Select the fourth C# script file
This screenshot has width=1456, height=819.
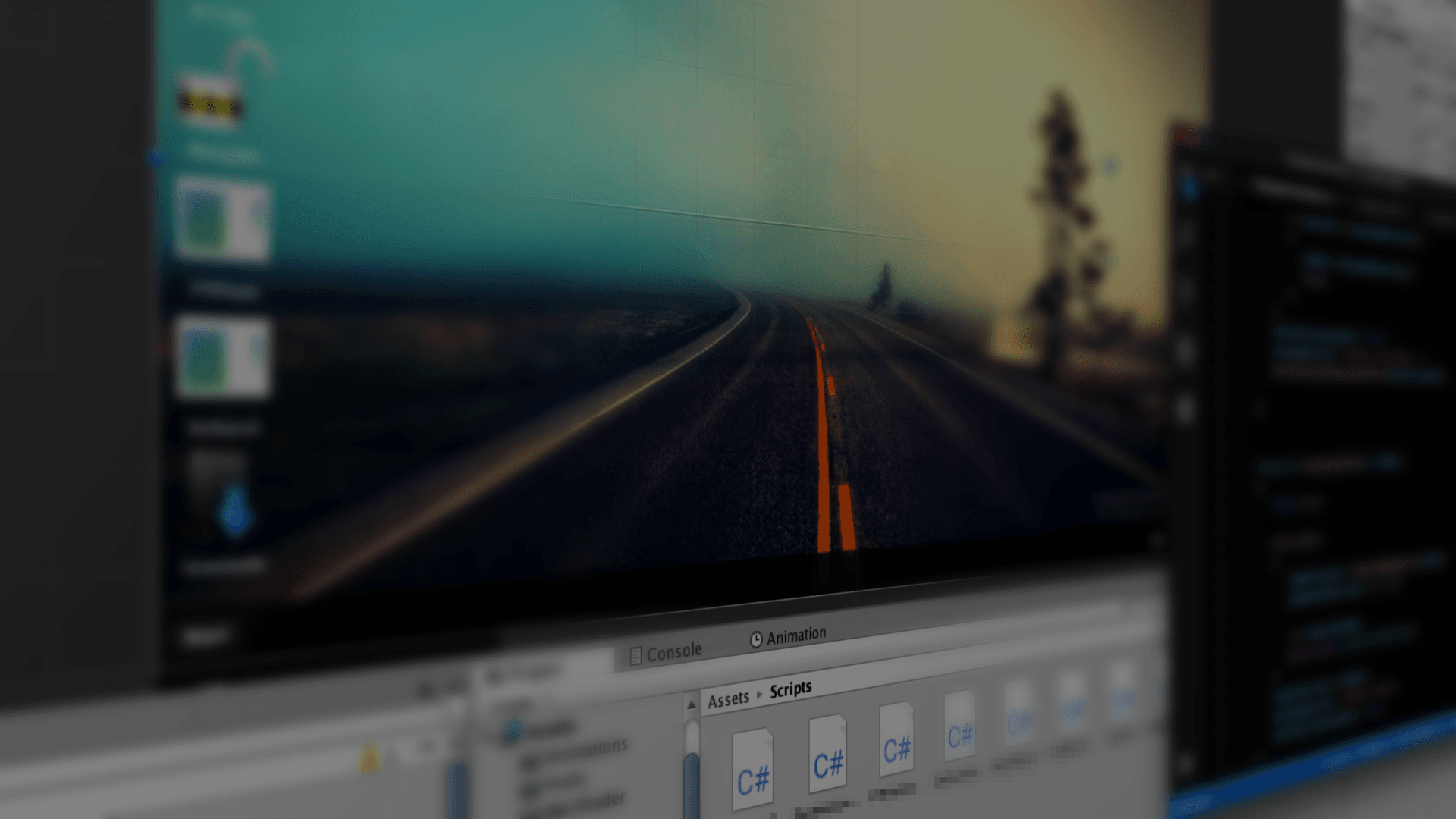960,727
